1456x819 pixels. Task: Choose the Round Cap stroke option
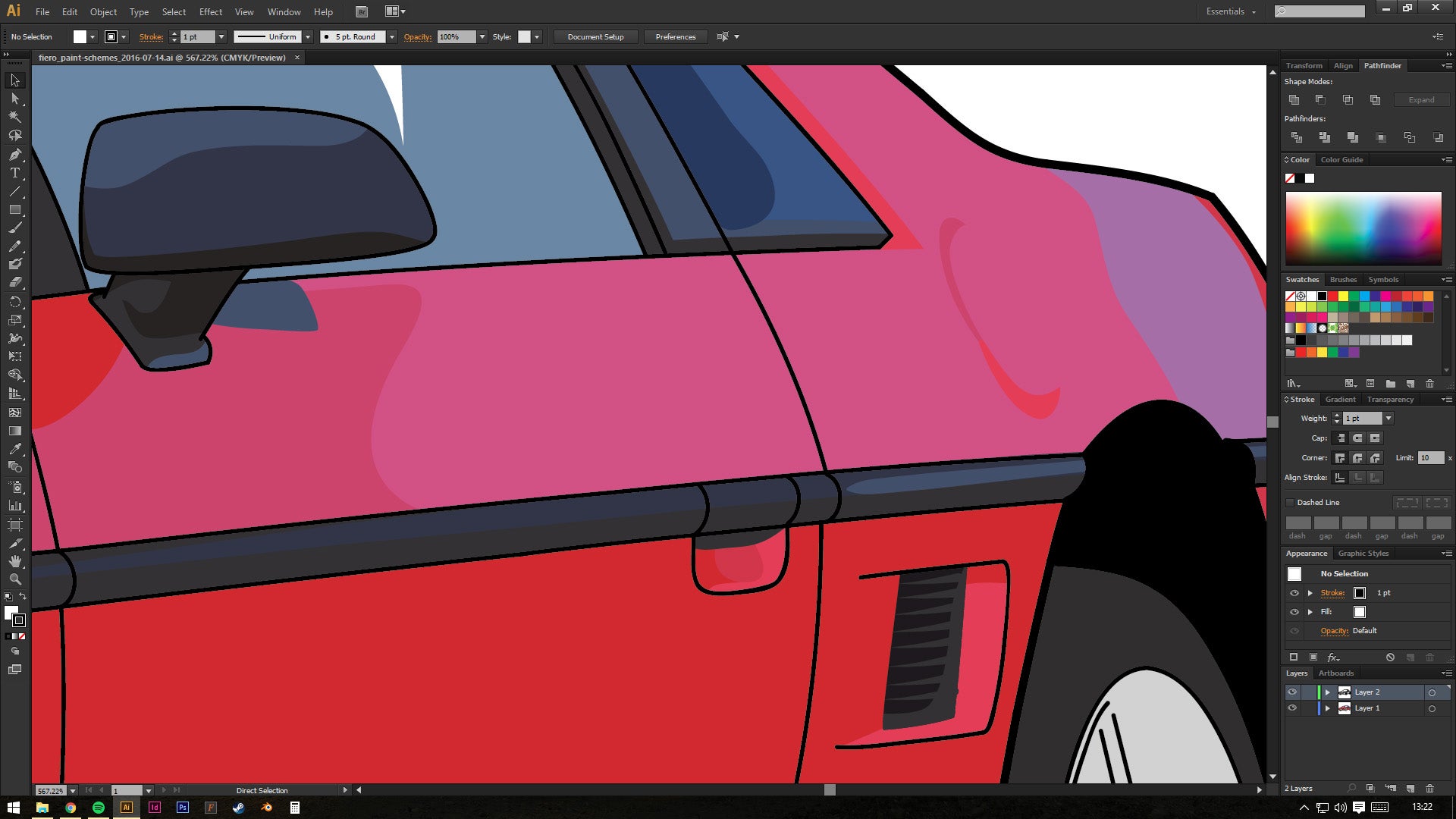click(1357, 438)
